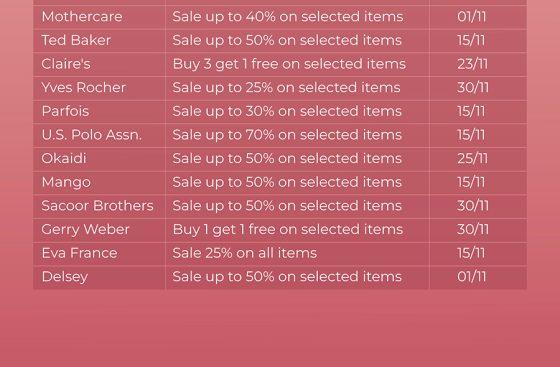Select the Parfois brand name

65,111
